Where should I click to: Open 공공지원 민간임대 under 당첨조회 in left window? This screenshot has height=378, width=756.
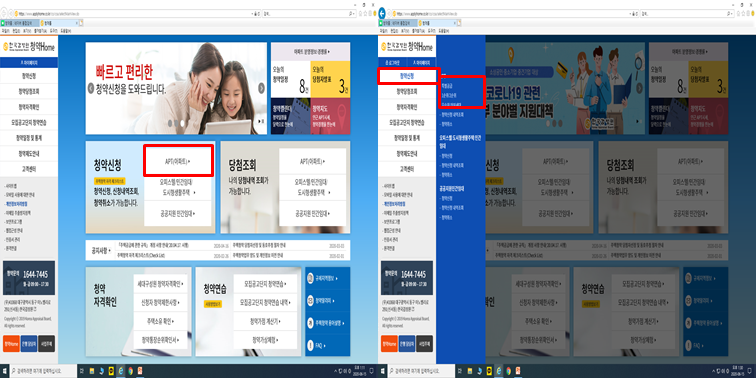click(312, 213)
